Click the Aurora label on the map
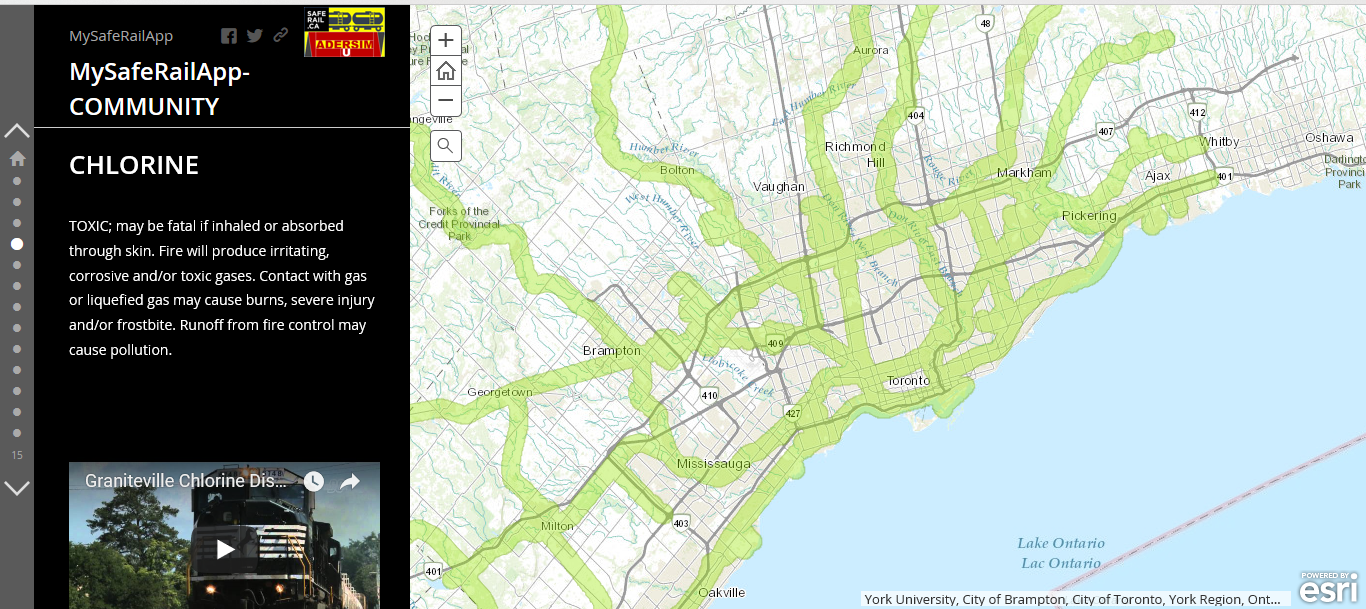The image size is (1366, 609). point(870,50)
